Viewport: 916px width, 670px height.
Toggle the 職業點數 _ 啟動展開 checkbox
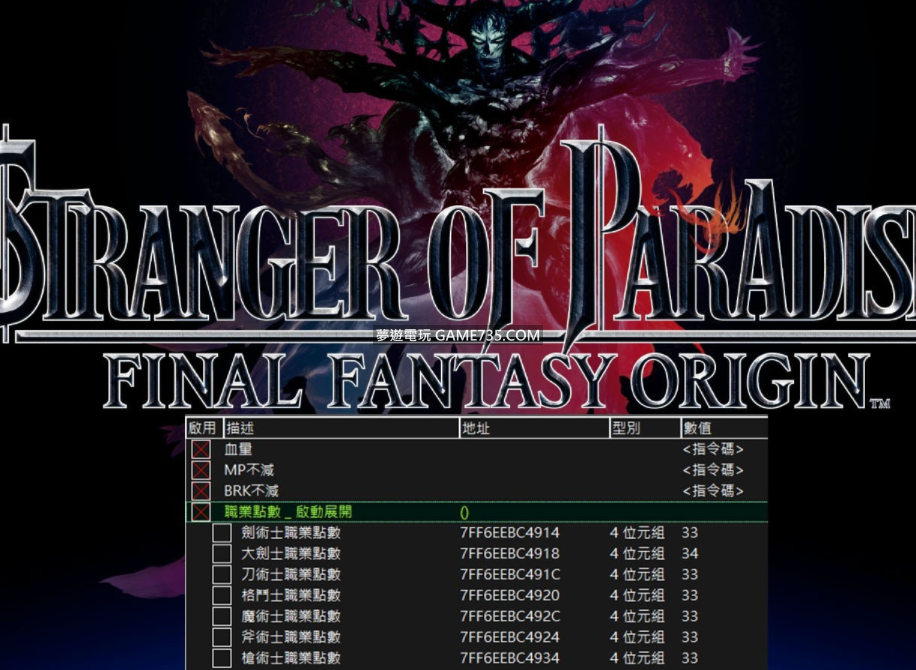tap(200, 512)
